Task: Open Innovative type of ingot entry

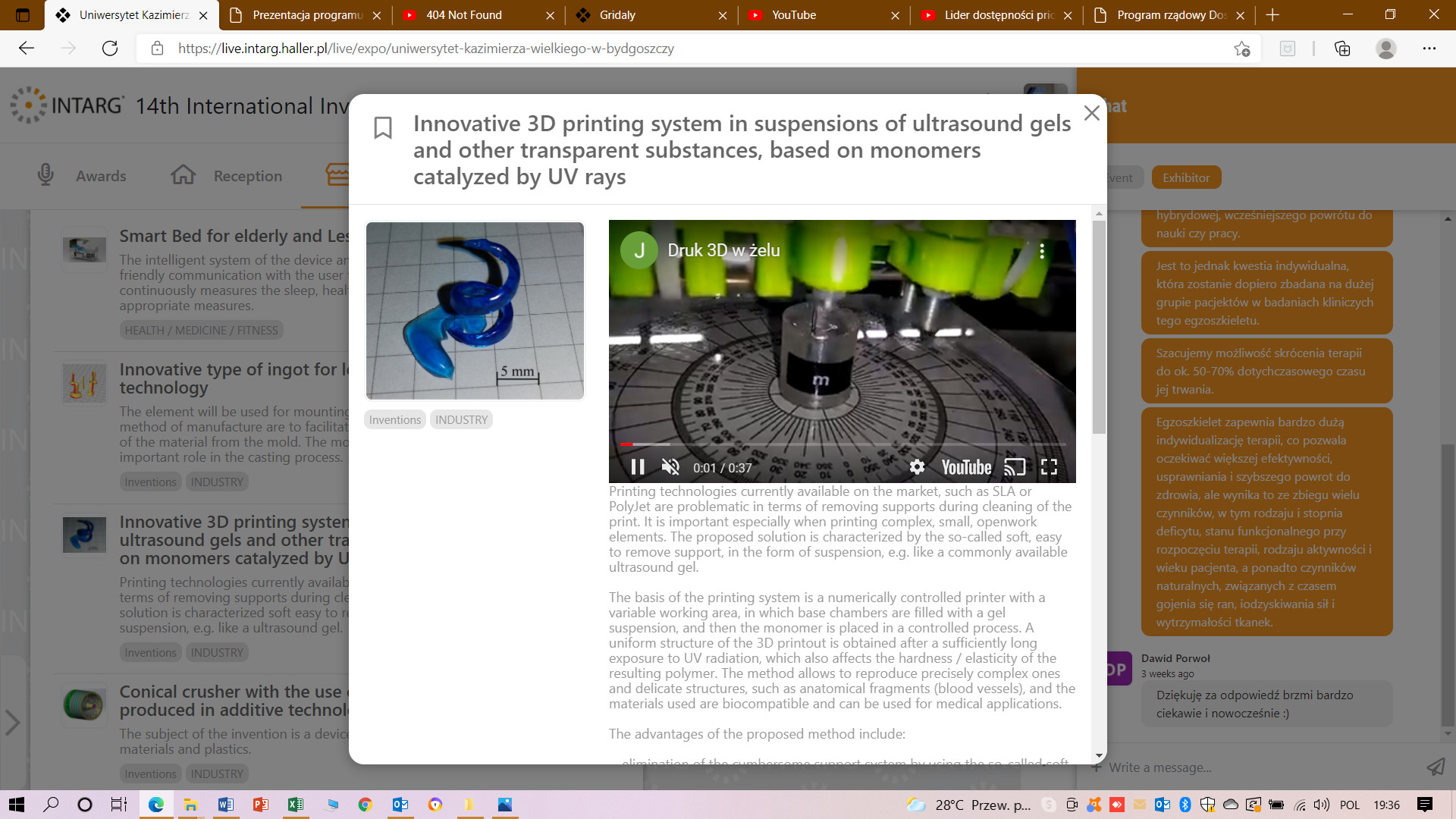Action: click(x=234, y=378)
